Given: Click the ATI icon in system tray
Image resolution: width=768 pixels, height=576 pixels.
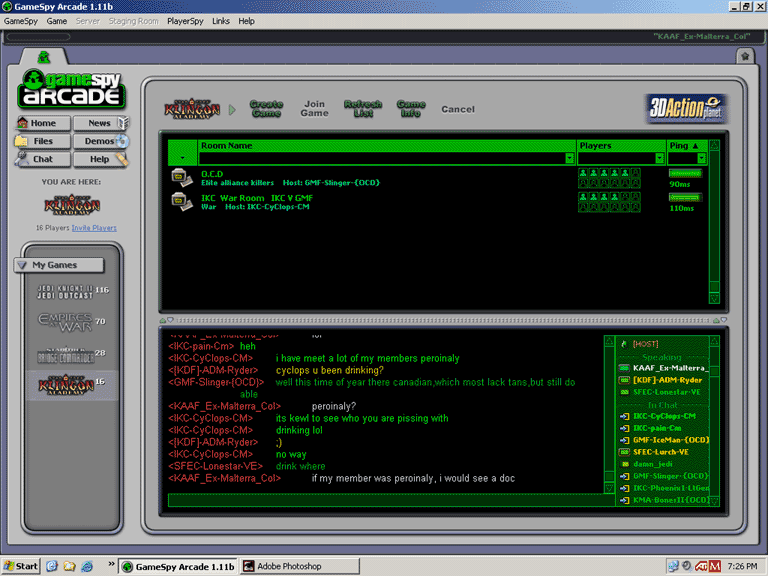Looking at the screenshot, I should 701,566.
